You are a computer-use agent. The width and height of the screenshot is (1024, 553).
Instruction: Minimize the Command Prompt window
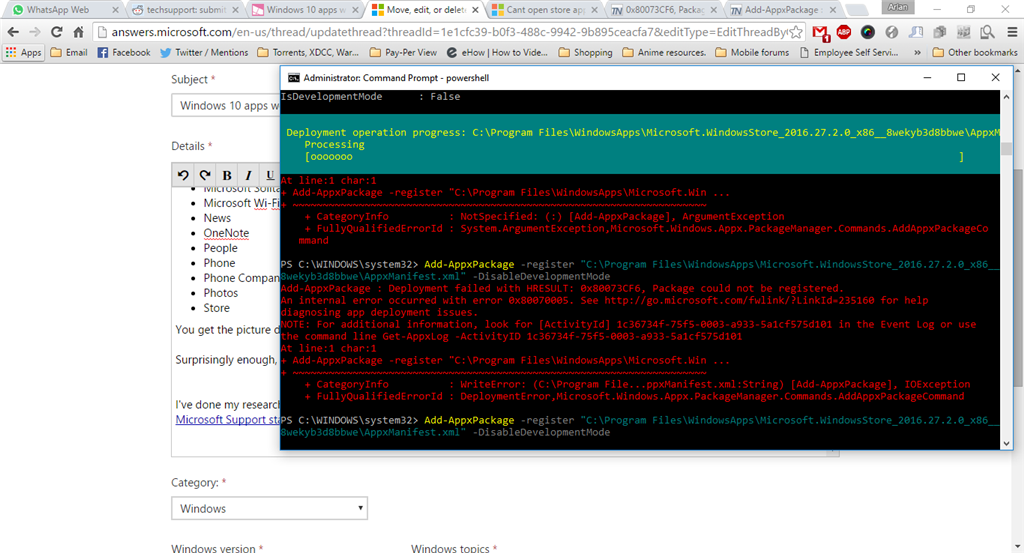click(x=927, y=77)
